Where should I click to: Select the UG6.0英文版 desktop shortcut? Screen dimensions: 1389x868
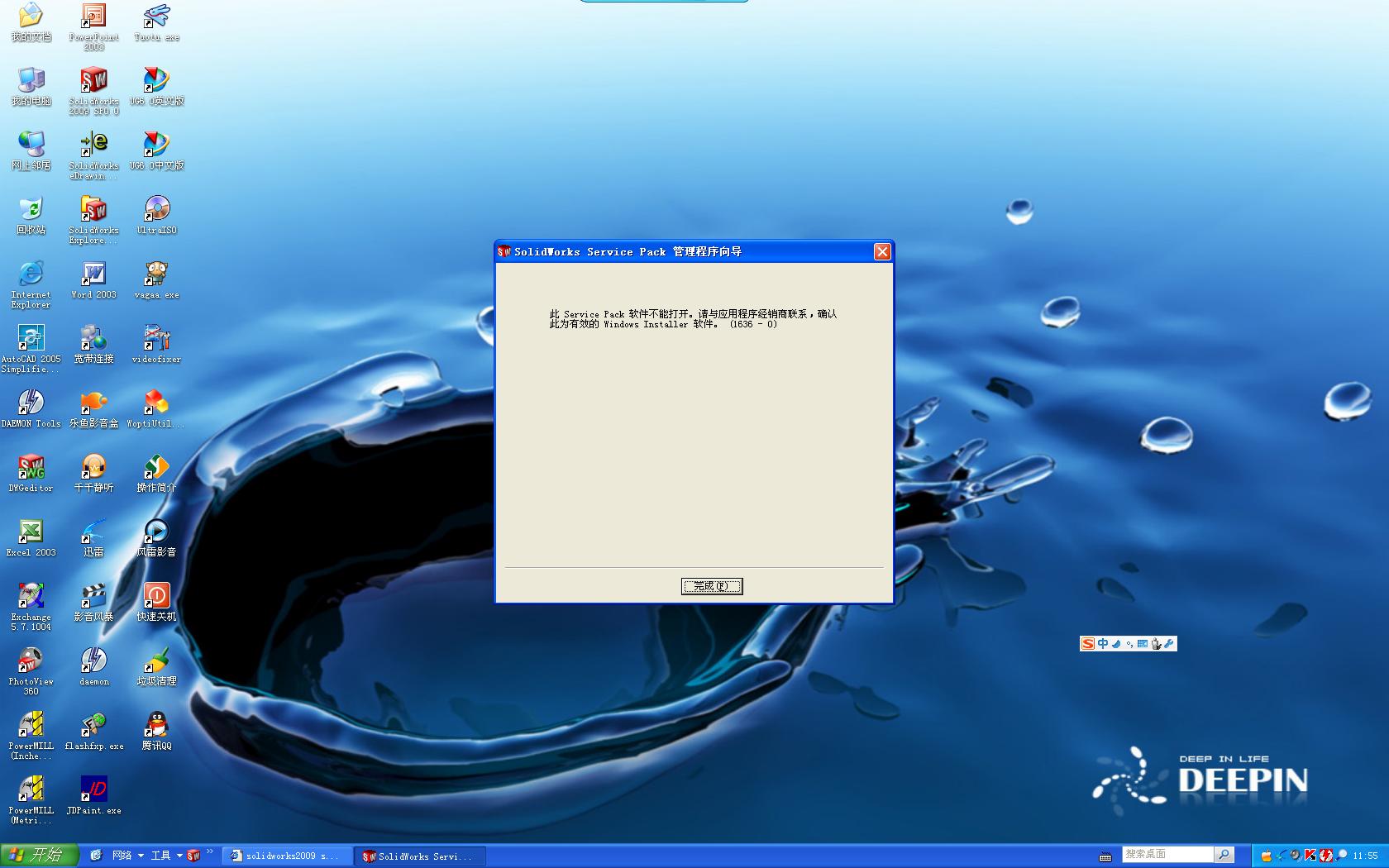pyautogui.click(x=156, y=87)
